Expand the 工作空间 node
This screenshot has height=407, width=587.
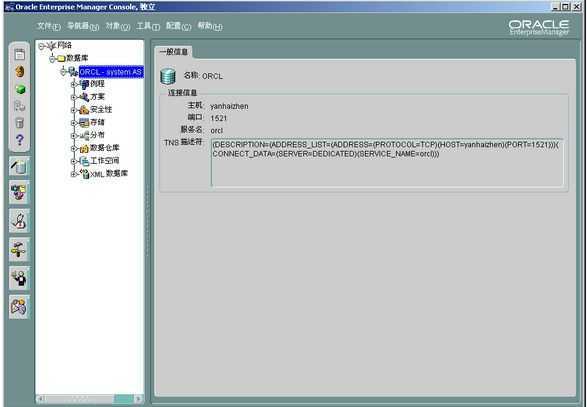pyautogui.click(x=74, y=161)
